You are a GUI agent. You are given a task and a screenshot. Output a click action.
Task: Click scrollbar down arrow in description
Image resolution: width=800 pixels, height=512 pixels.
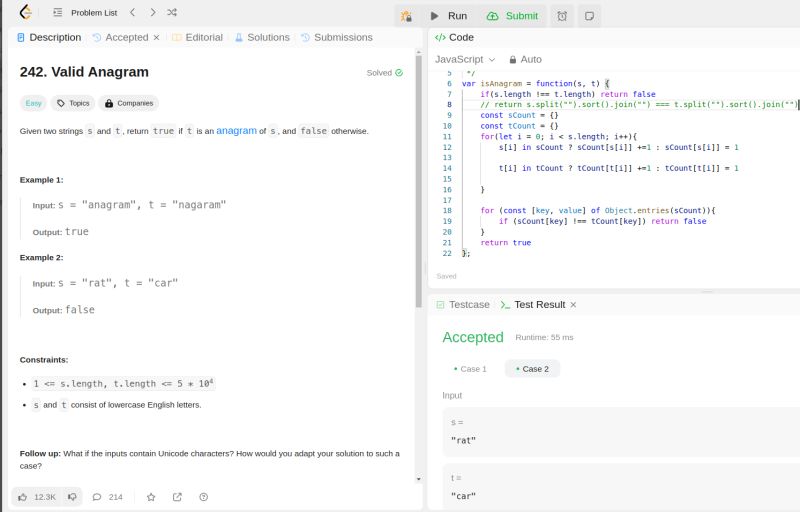coord(419,479)
